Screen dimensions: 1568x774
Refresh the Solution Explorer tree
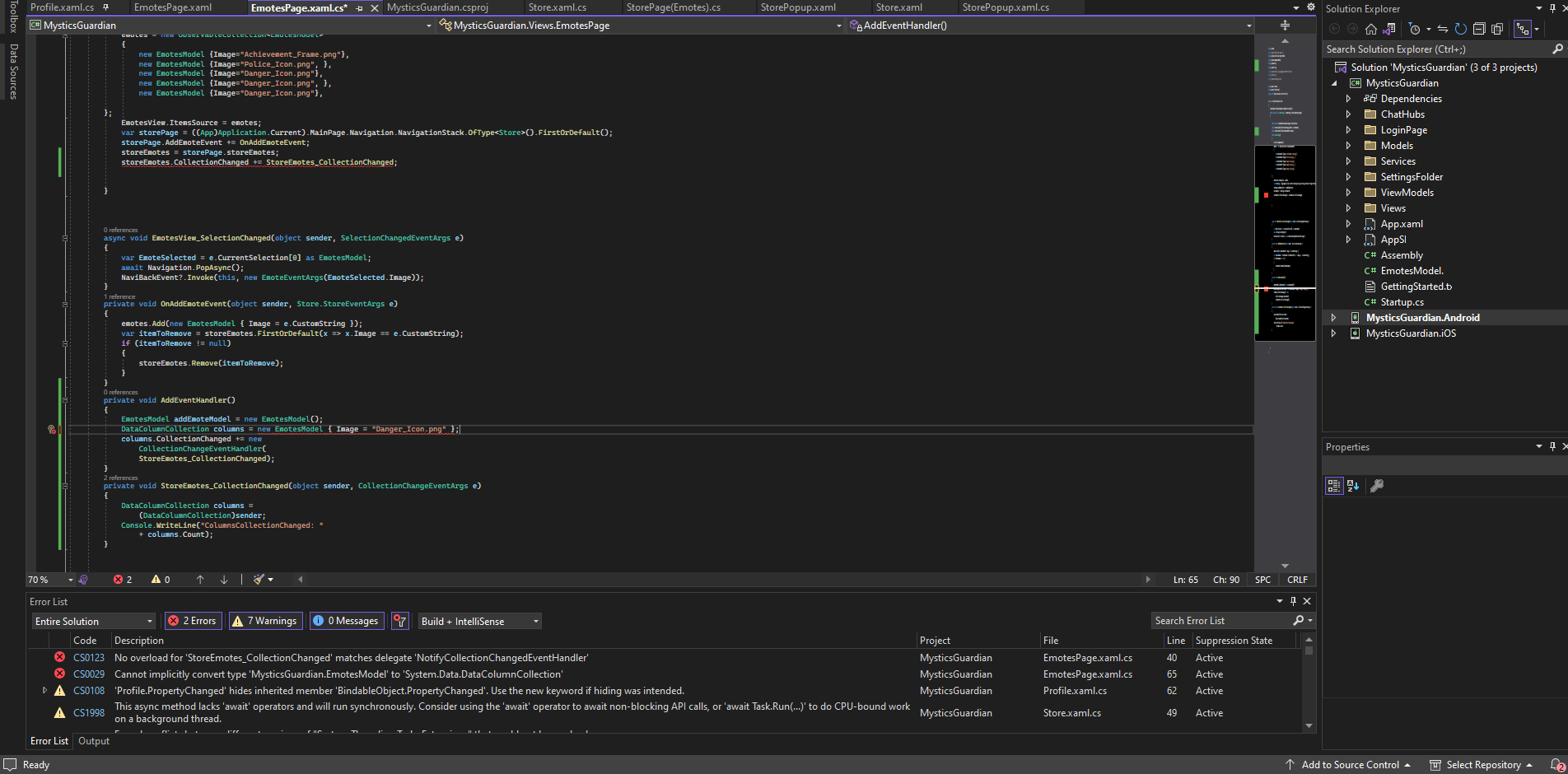(1461, 29)
